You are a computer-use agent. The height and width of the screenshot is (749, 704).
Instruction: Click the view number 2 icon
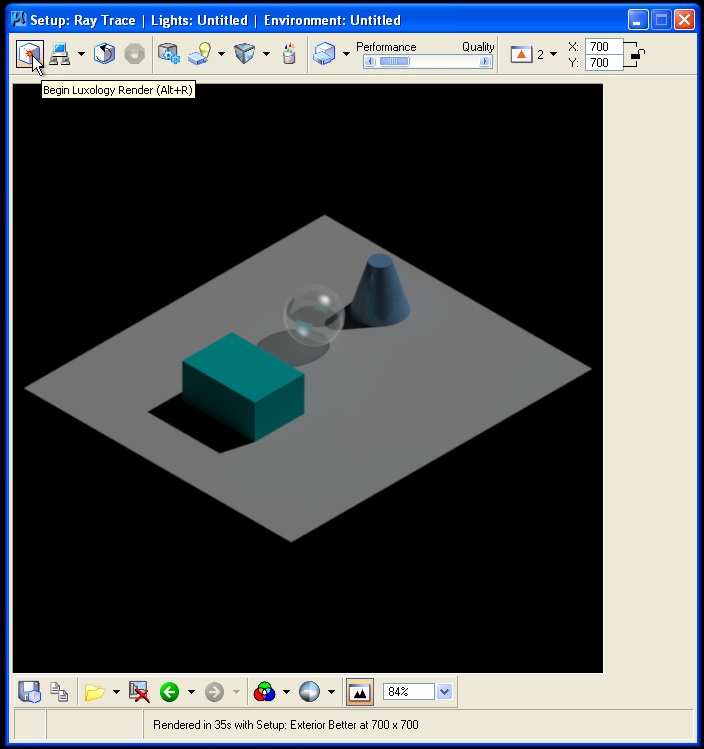coord(522,54)
